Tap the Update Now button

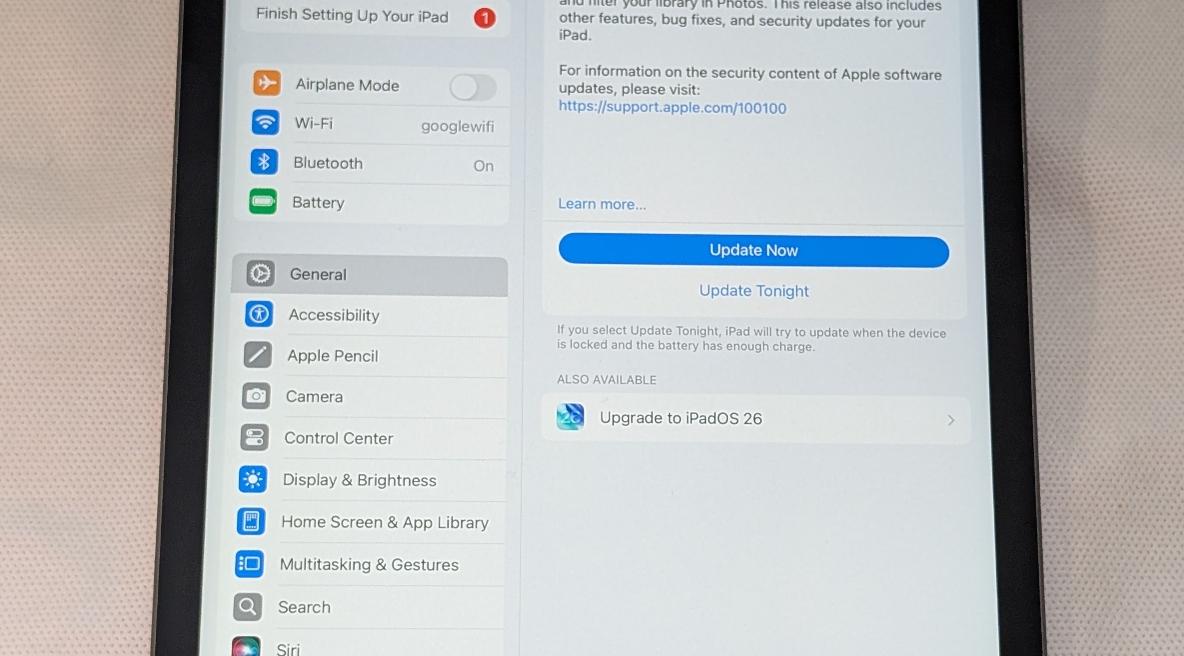(x=754, y=251)
